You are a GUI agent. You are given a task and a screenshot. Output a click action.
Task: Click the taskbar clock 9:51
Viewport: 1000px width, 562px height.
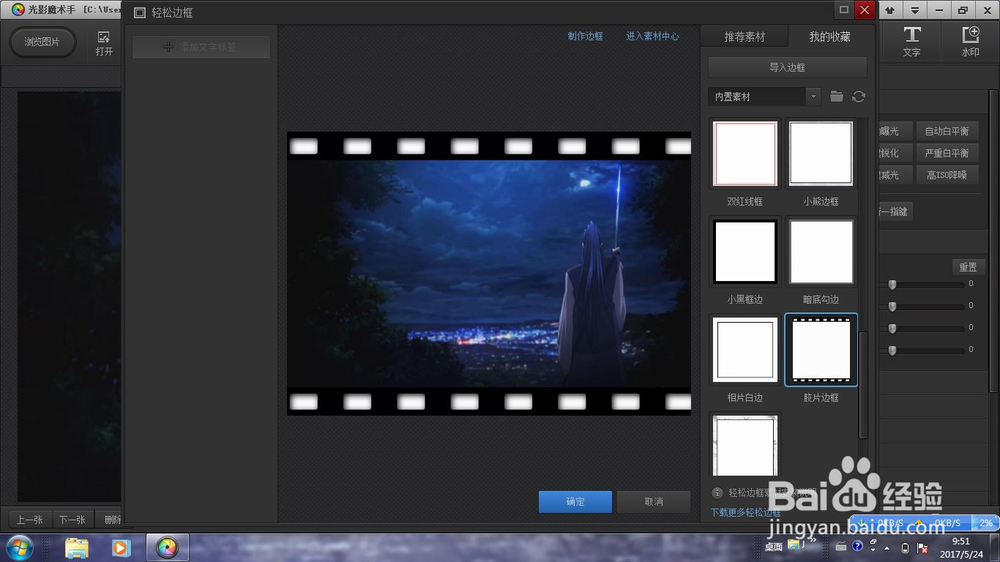click(x=961, y=541)
